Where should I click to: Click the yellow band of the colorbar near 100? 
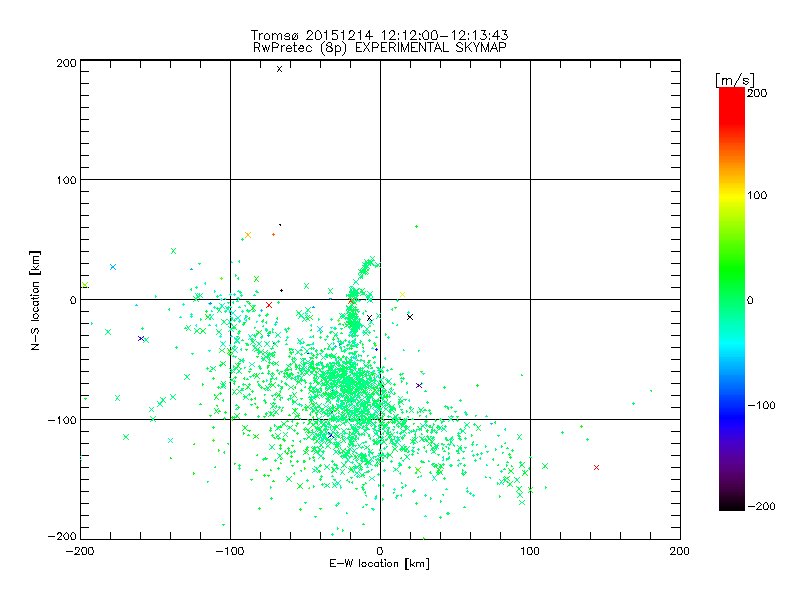[x=732, y=195]
